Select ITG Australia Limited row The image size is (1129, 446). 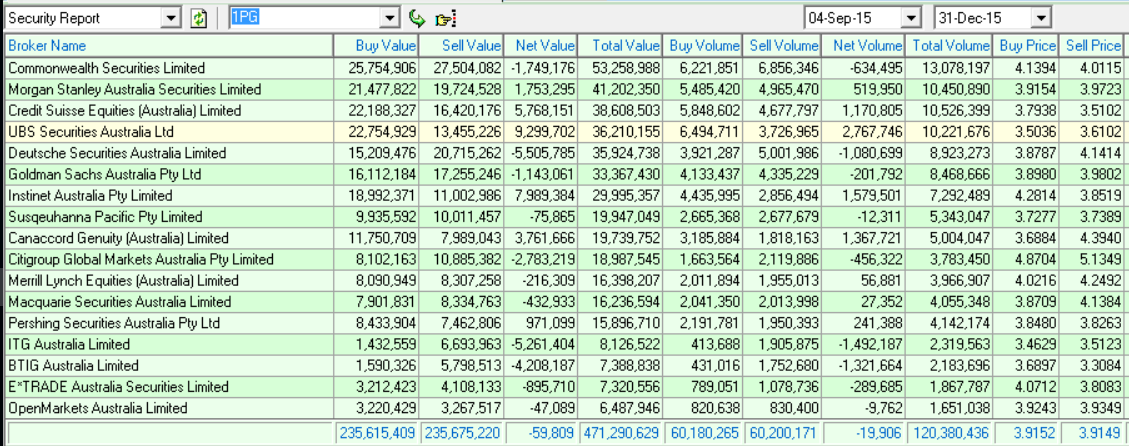[564, 344]
